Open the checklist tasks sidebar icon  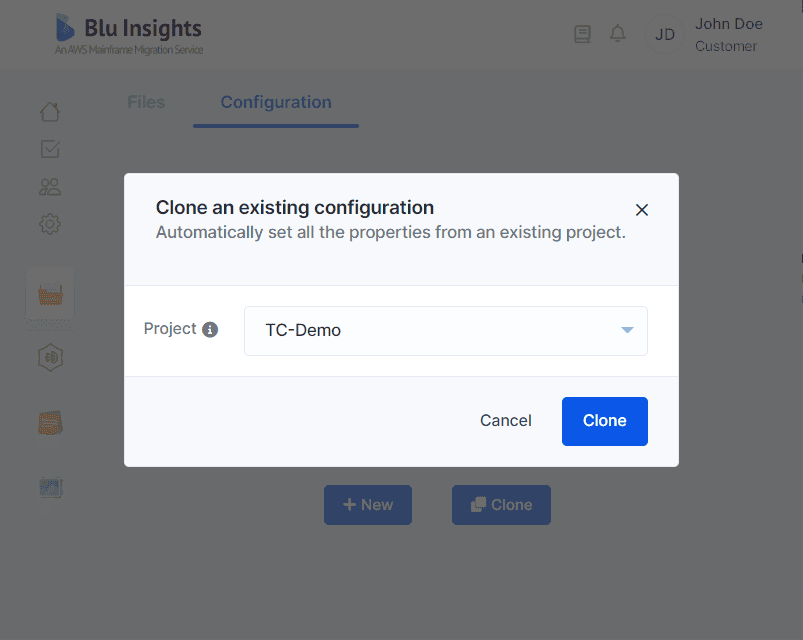(50, 149)
